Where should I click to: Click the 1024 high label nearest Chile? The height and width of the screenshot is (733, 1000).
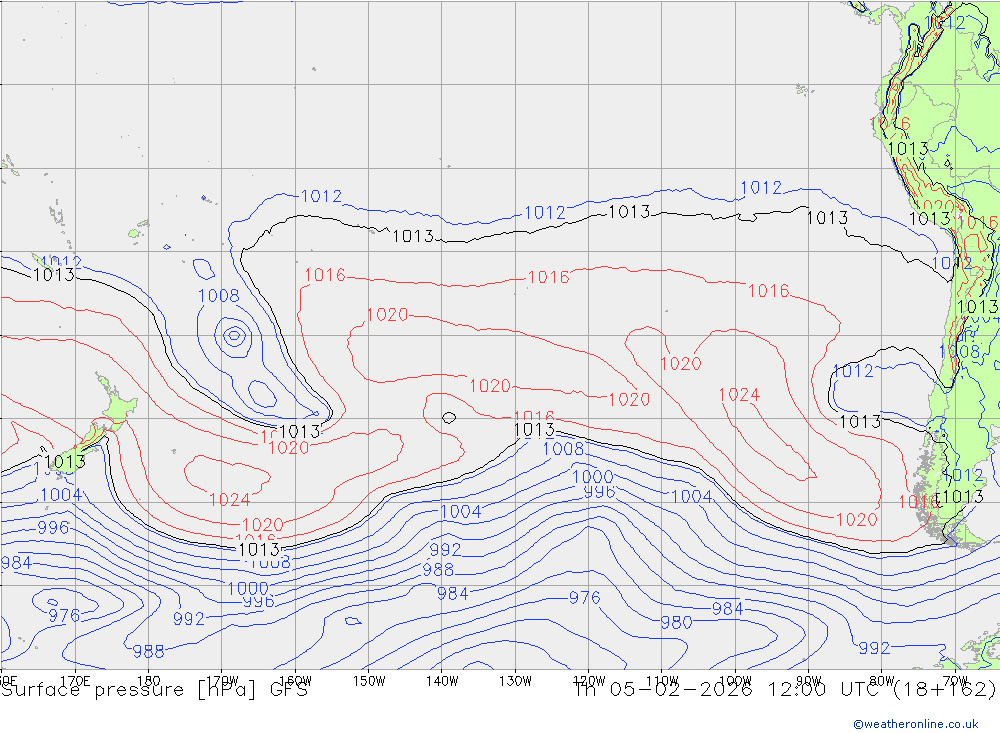pyautogui.click(x=739, y=394)
